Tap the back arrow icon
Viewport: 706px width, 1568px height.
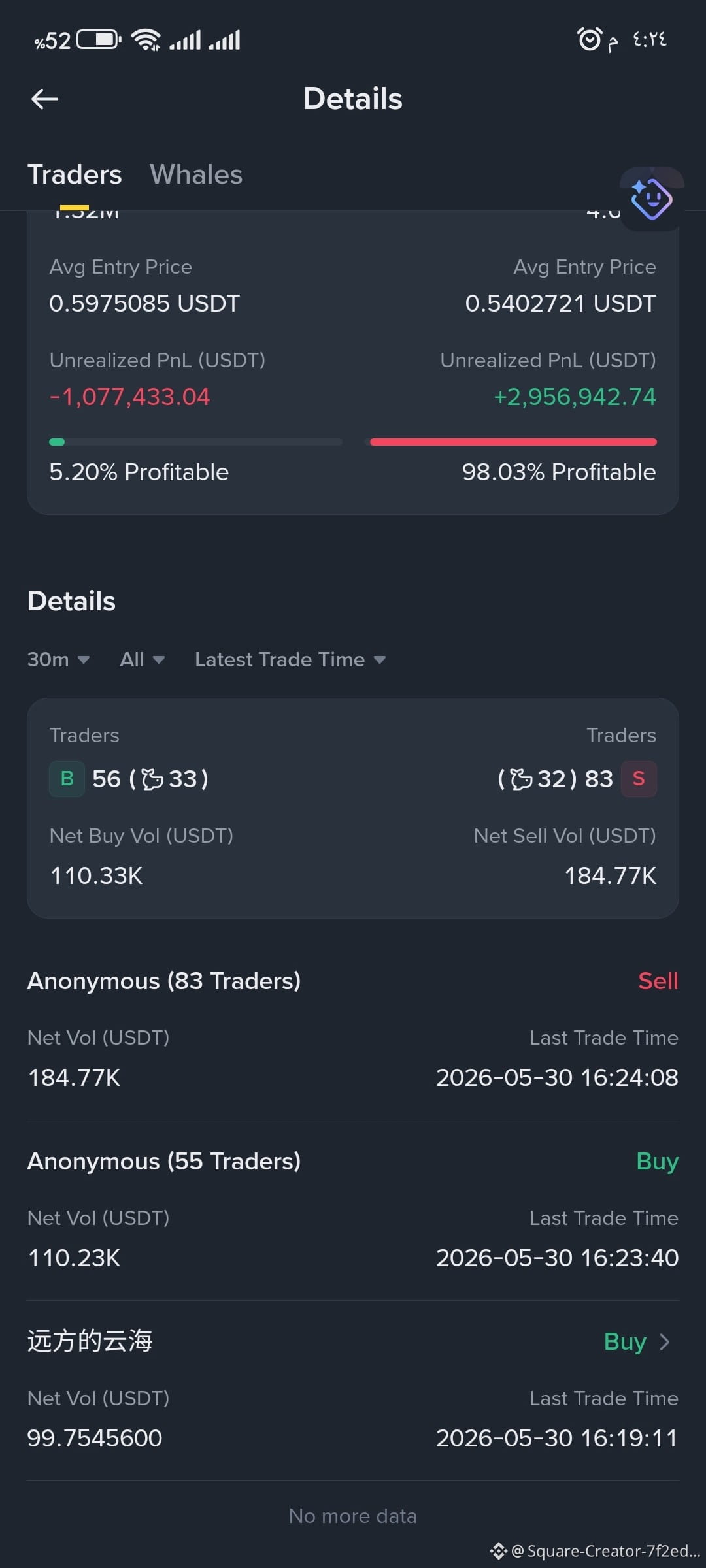[x=44, y=99]
